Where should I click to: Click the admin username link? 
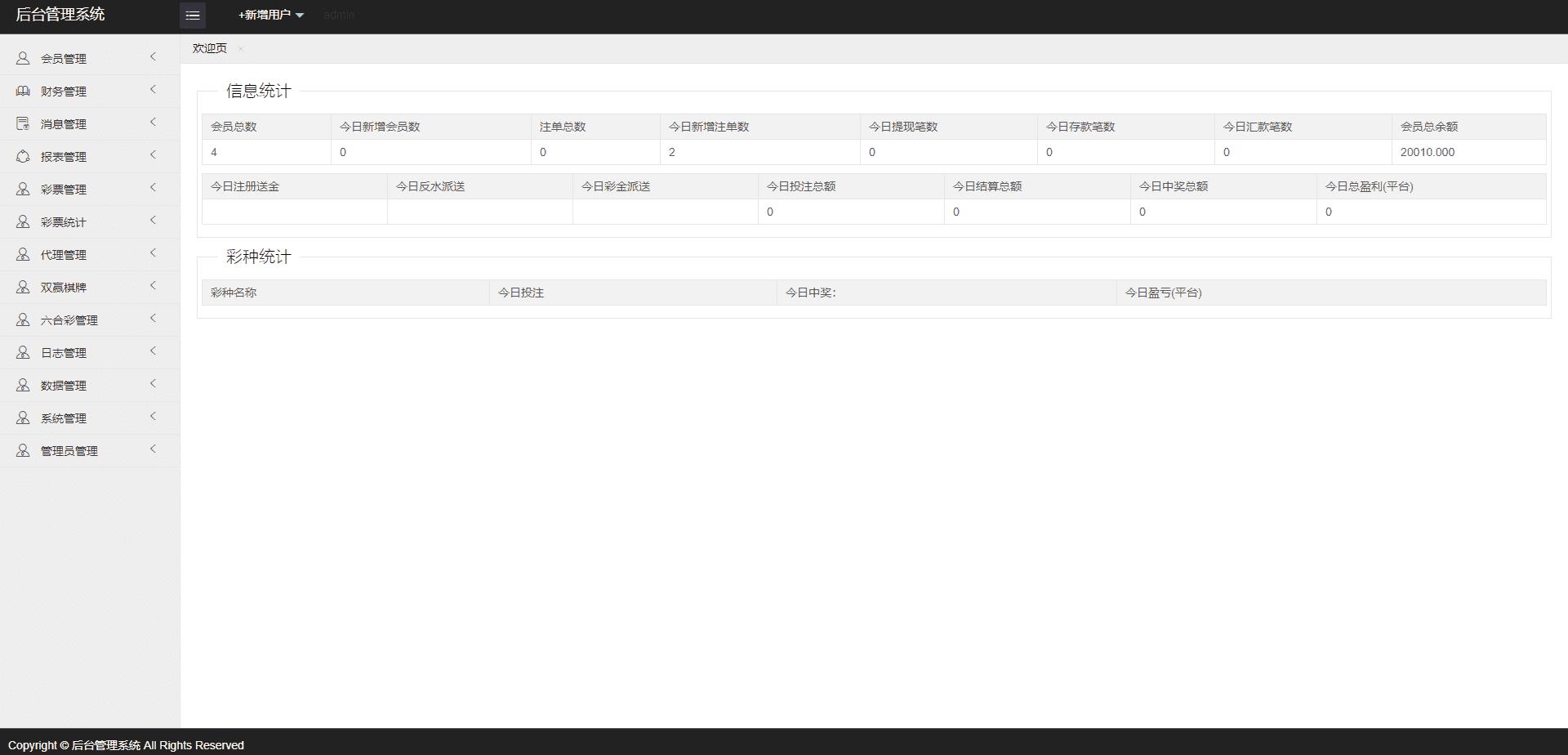click(339, 15)
